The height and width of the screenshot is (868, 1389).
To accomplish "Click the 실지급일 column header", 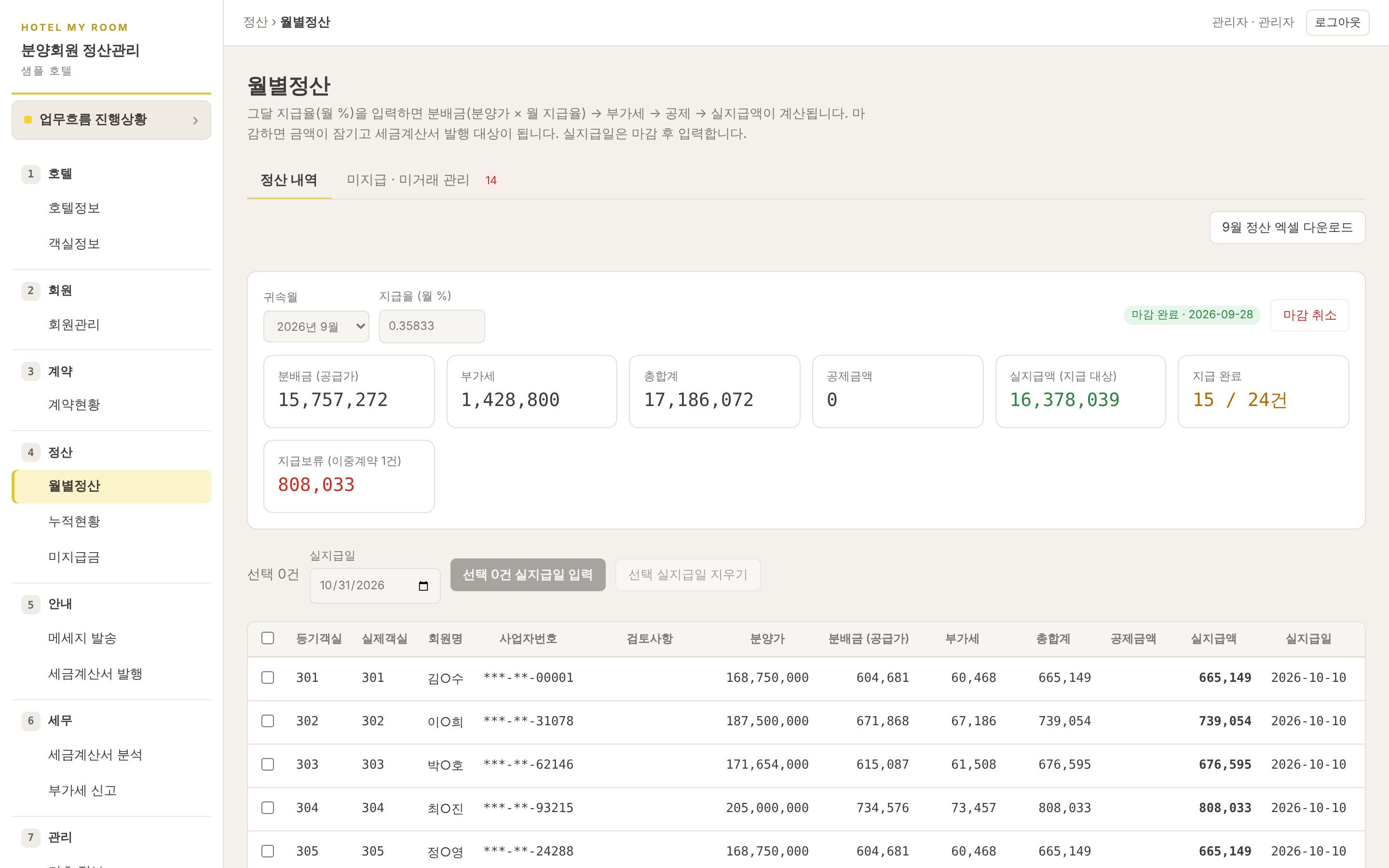I will pos(1308,638).
